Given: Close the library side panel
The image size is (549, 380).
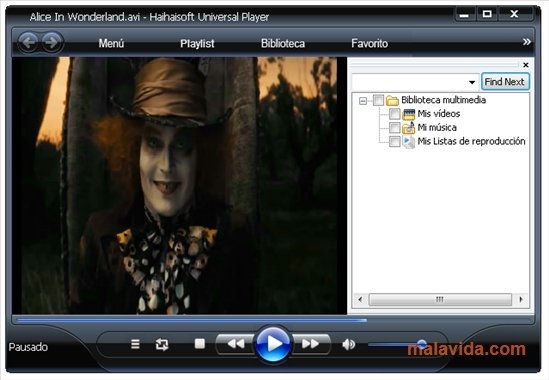Looking at the screenshot, I should 526,65.
